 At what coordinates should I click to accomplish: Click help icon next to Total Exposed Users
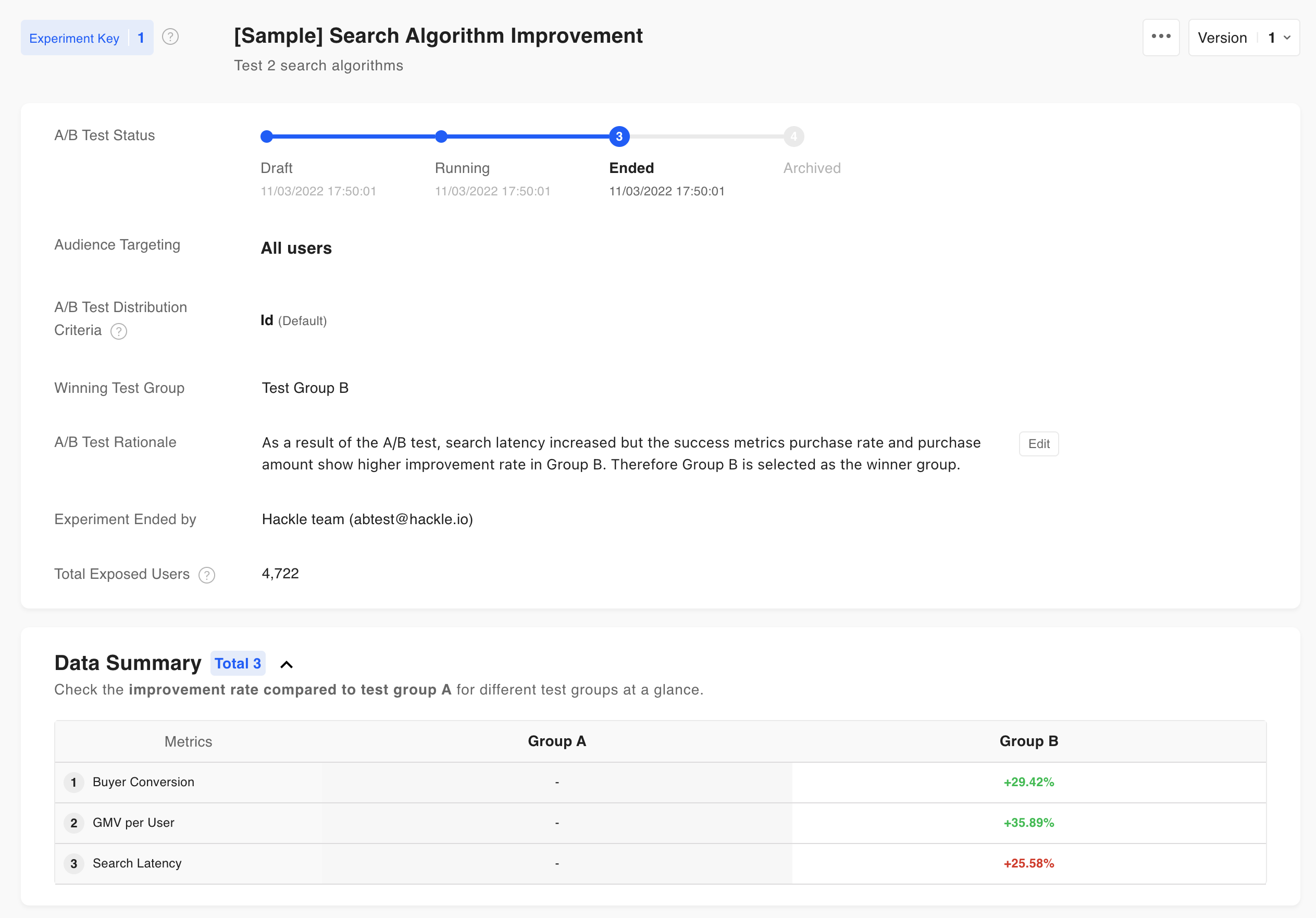coord(206,575)
